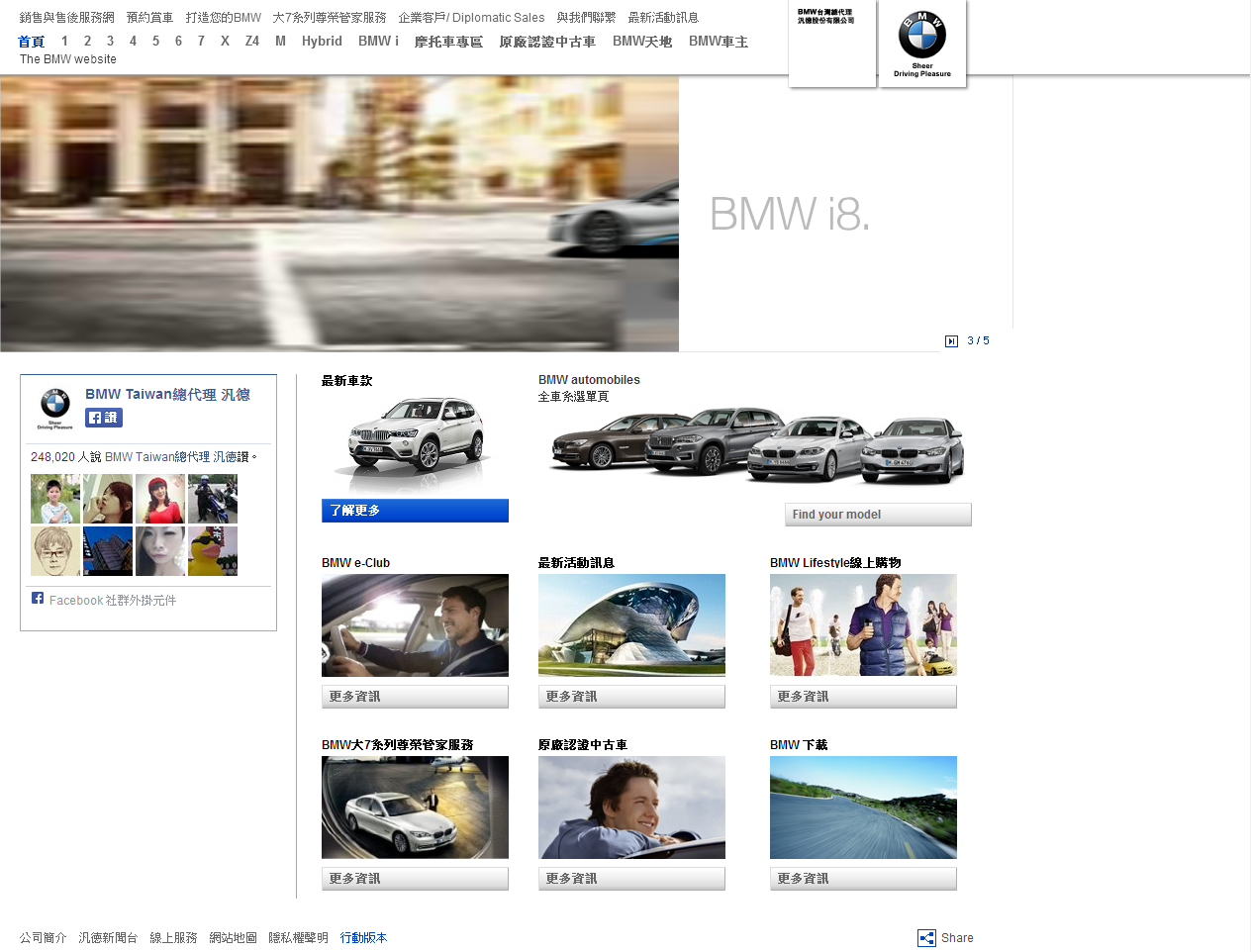The width and height of the screenshot is (1251, 952).
Task: Open the 7 Series menu item
Action: (201, 42)
